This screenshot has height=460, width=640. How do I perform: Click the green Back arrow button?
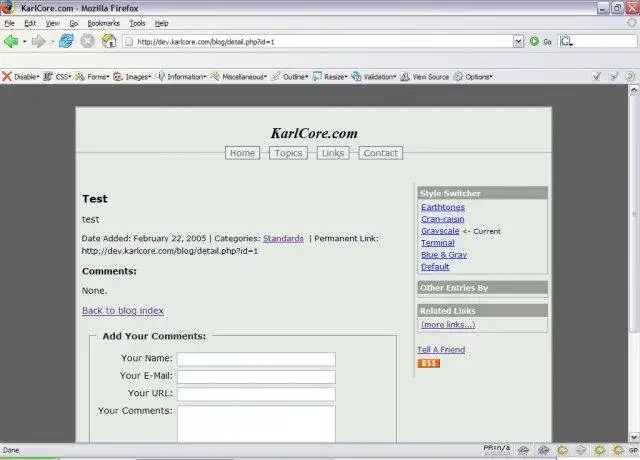(x=11, y=41)
